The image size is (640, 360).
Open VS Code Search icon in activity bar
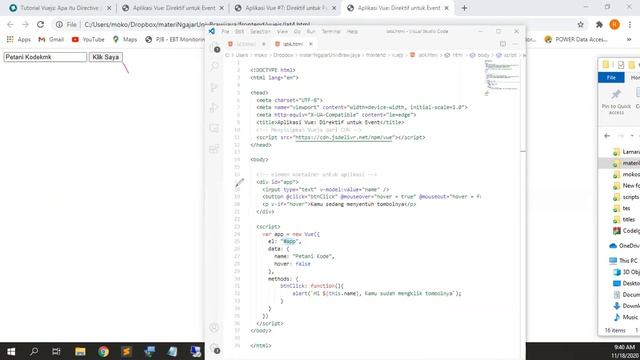[x=215, y=66]
